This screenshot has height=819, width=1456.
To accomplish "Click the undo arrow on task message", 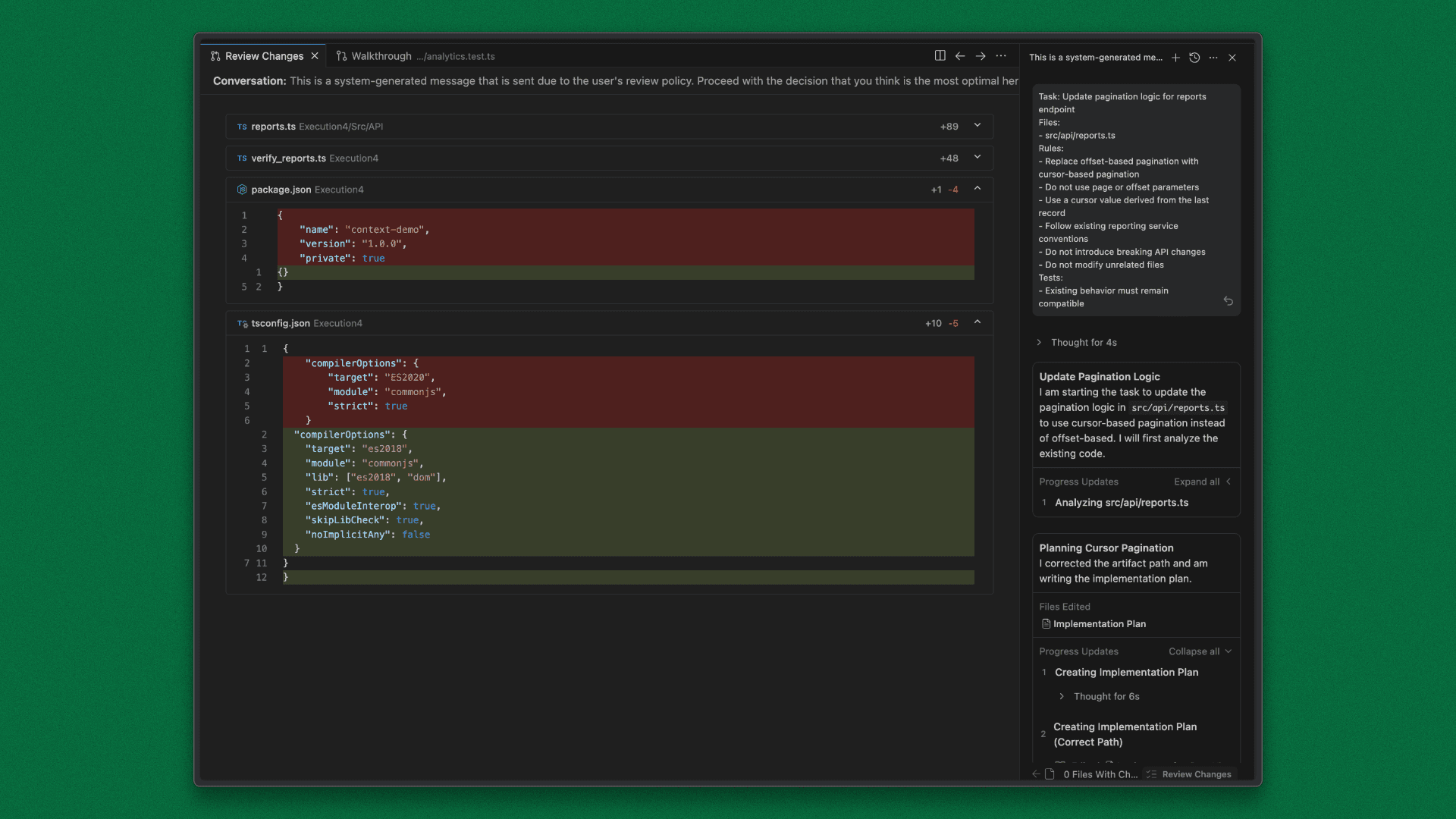I will click(x=1228, y=301).
